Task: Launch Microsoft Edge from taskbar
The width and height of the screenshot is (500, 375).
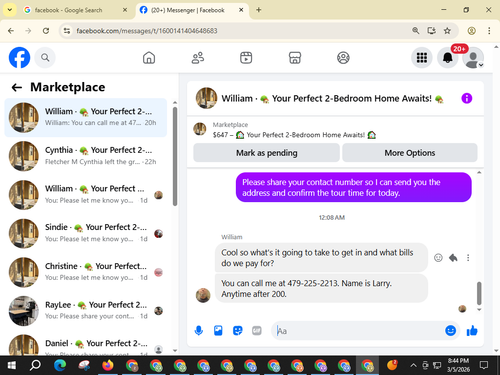Action: (60, 365)
